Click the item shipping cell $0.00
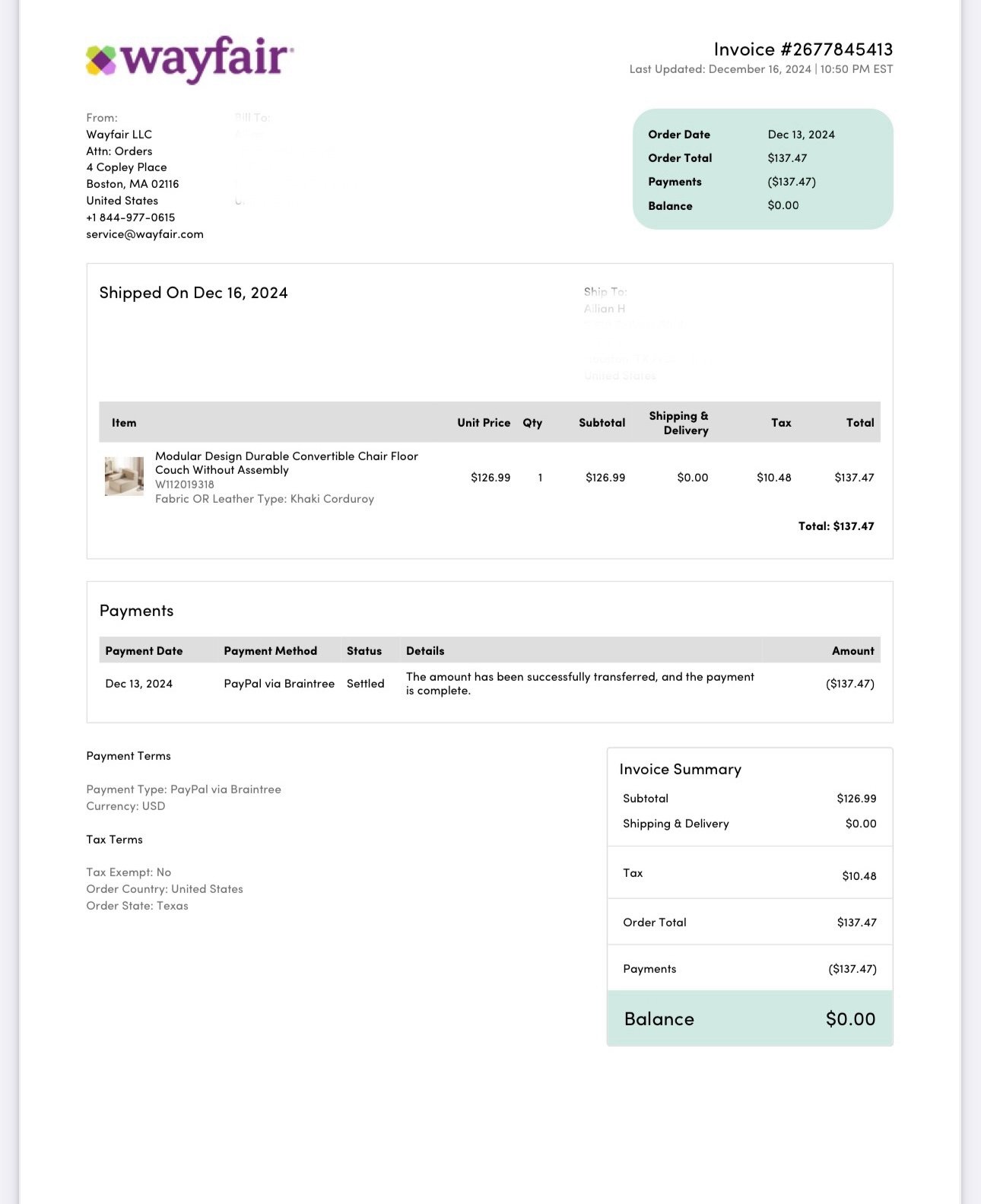 click(x=692, y=478)
